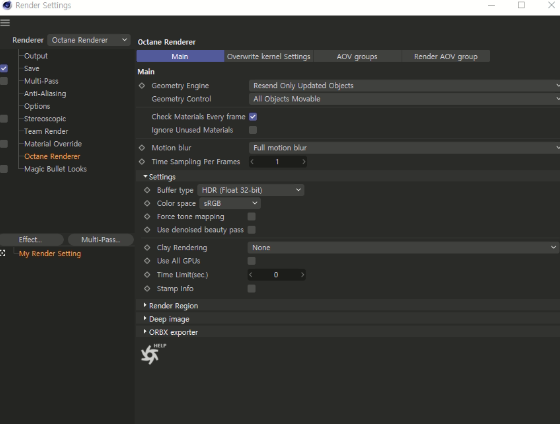Click the Cinema 4D app icon in title bar
This screenshot has height=424, width=560.
(x=7, y=5)
